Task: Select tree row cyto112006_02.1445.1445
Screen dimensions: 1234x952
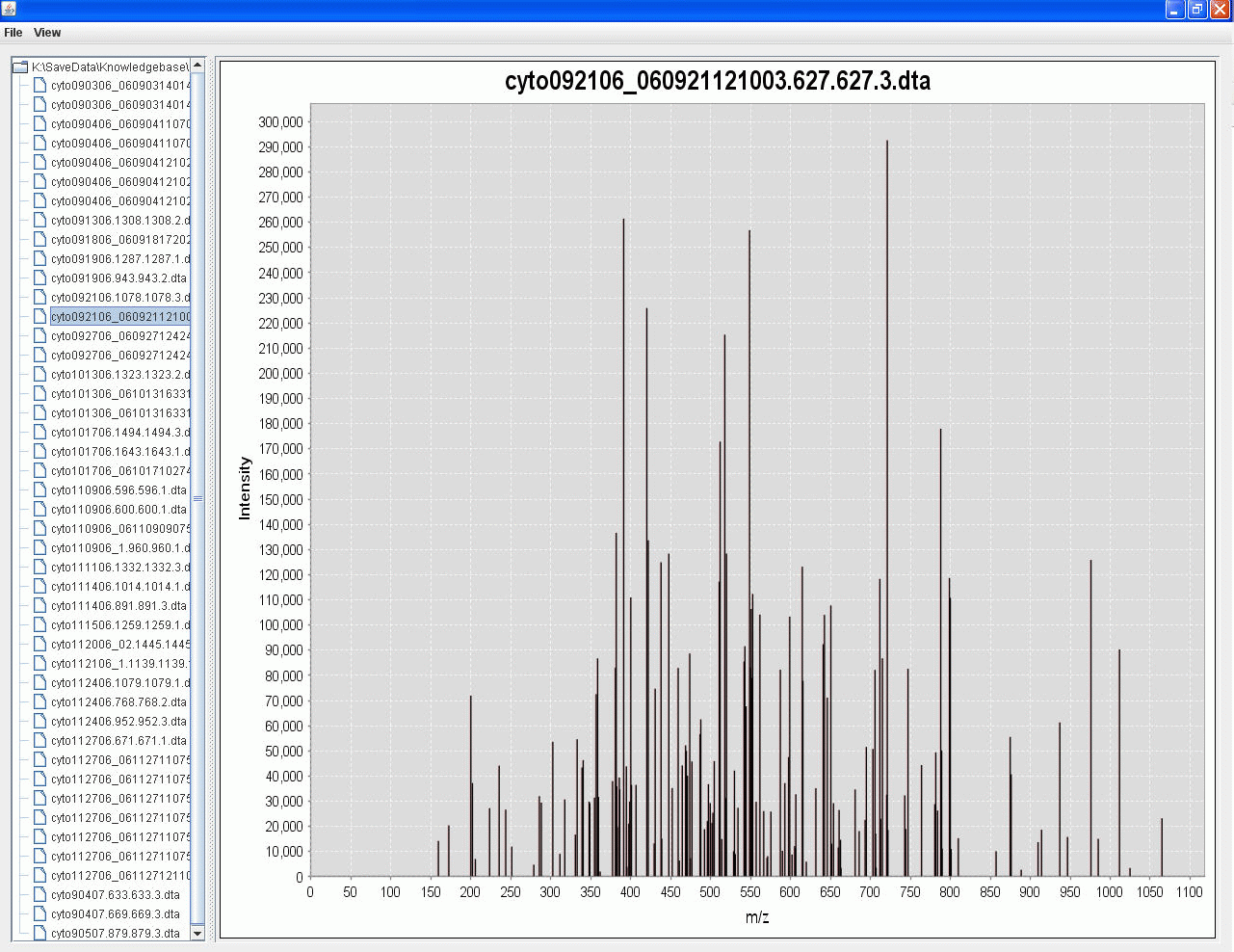Action: pos(120,645)
